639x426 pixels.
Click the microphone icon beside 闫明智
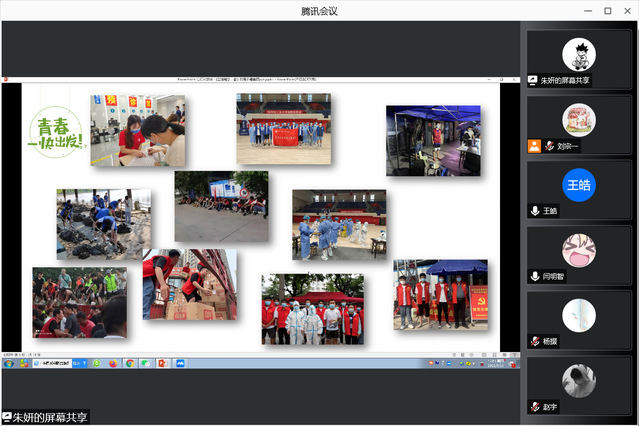coord(536,276)
